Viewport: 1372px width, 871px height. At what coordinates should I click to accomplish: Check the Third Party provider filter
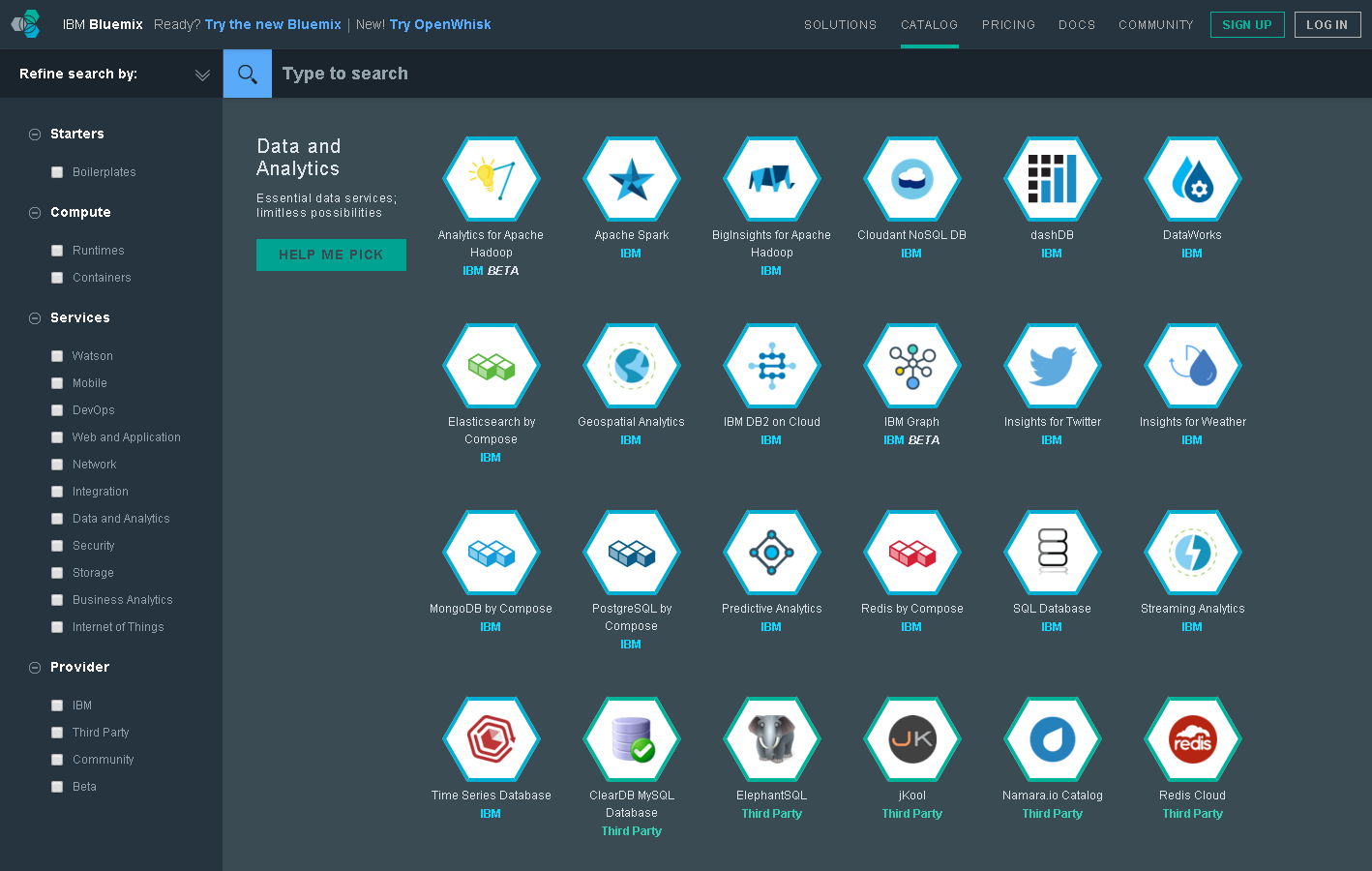[57, 733]
